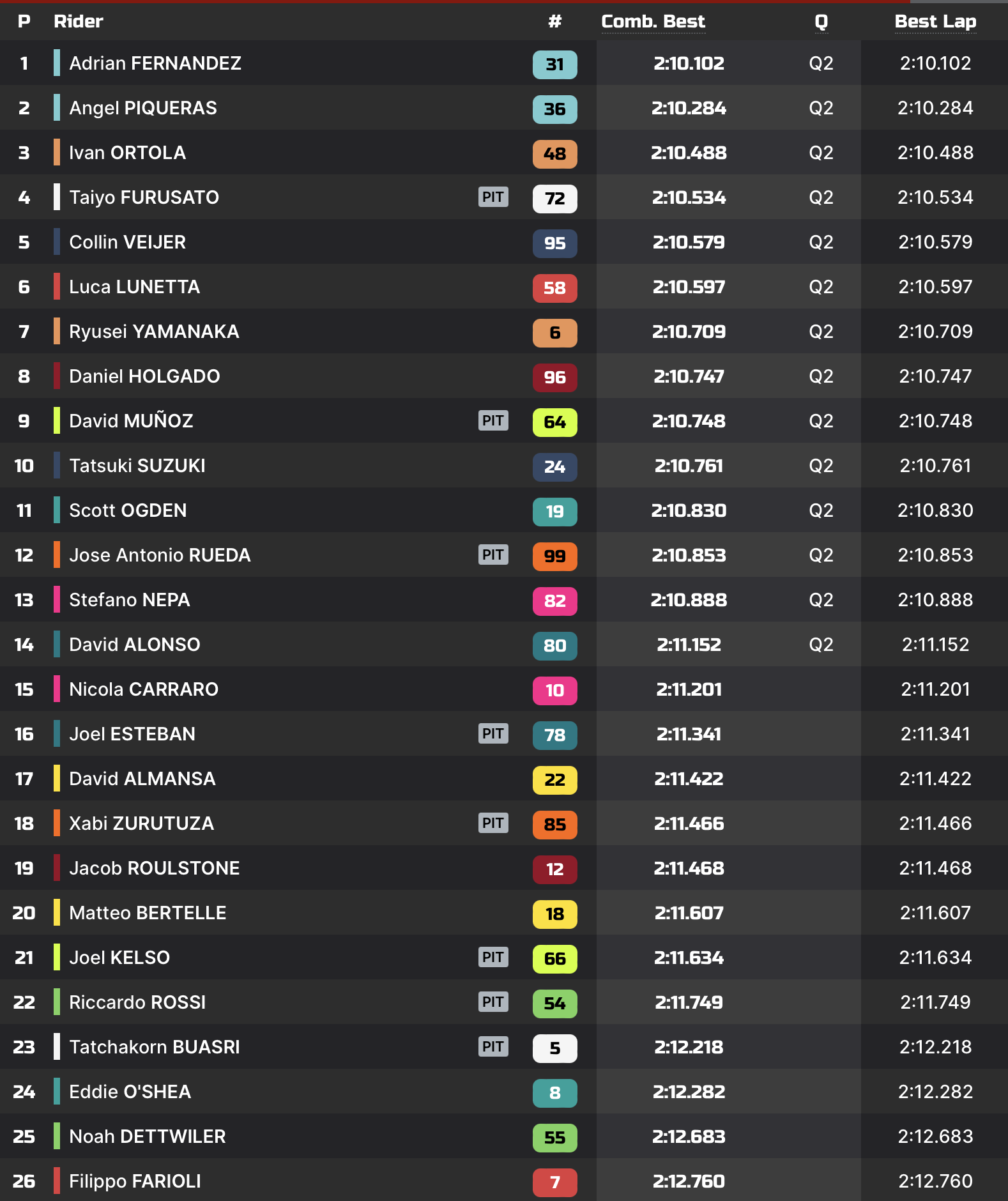Screen dimensions: 1008x1201
Task: Open Jose Antonio RUEDA's entry
Action: click(160, 555)
